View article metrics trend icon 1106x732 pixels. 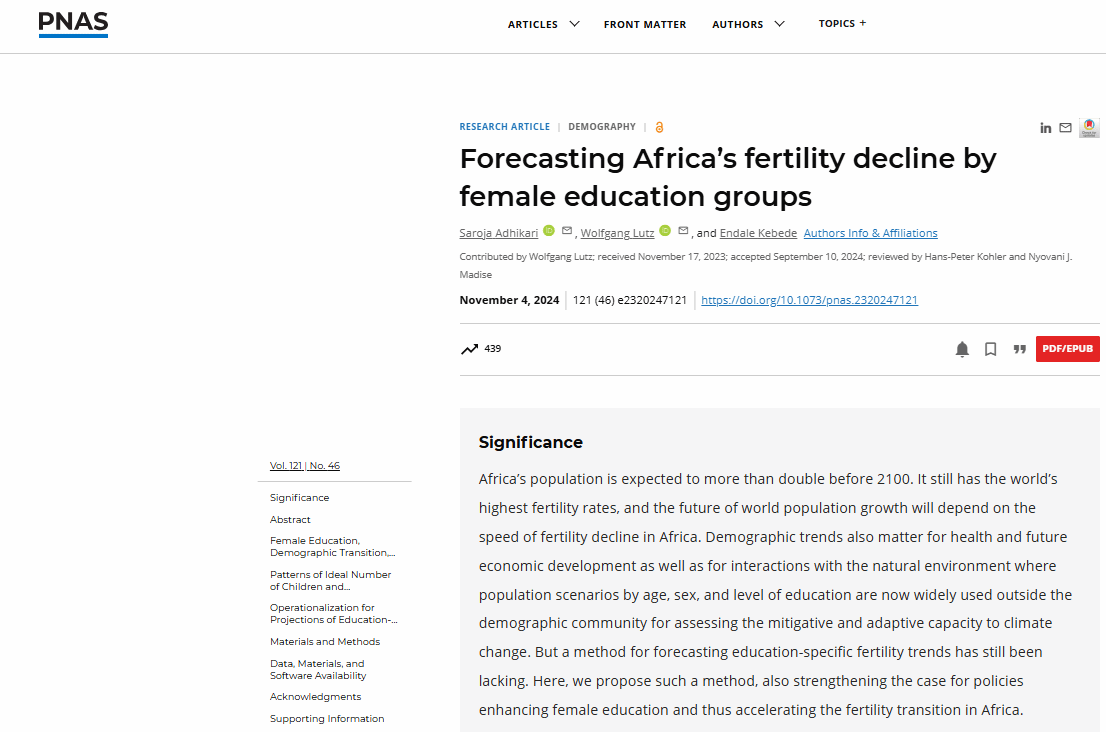pos(470,349)
